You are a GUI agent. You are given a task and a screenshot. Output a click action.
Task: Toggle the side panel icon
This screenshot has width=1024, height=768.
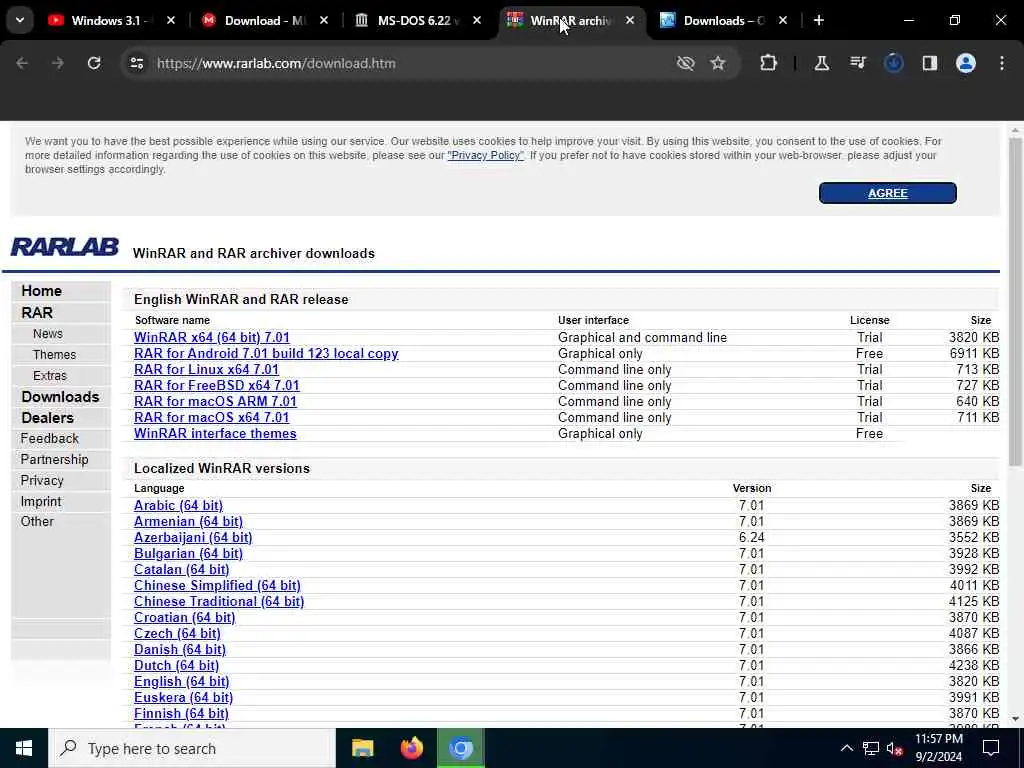point(929,63)
